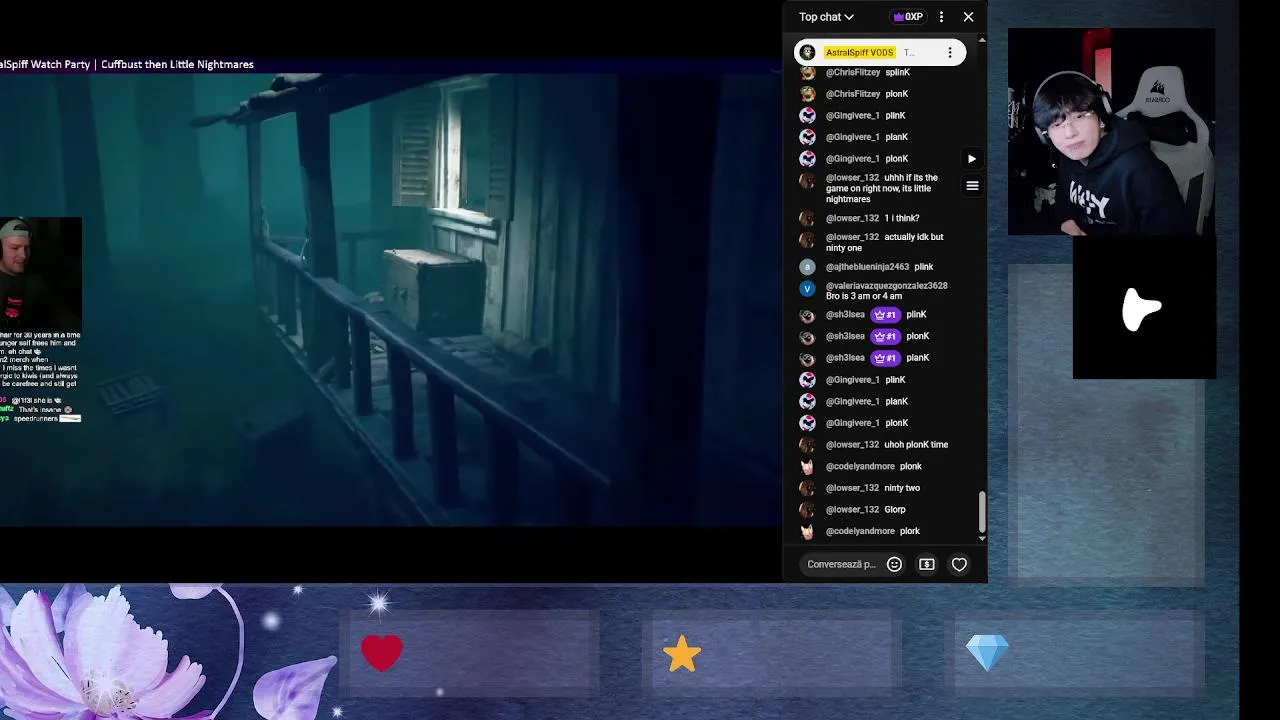Click the blue diamond icon in overlay

(x=987, y=653)
